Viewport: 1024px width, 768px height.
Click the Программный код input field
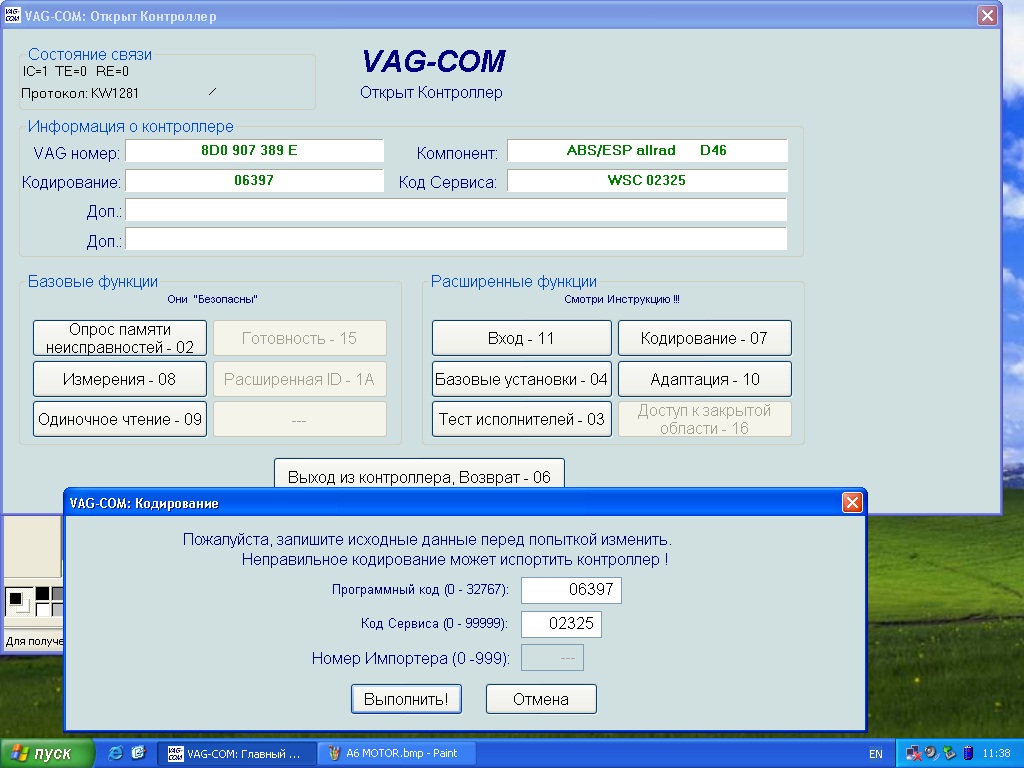point(571,590)
